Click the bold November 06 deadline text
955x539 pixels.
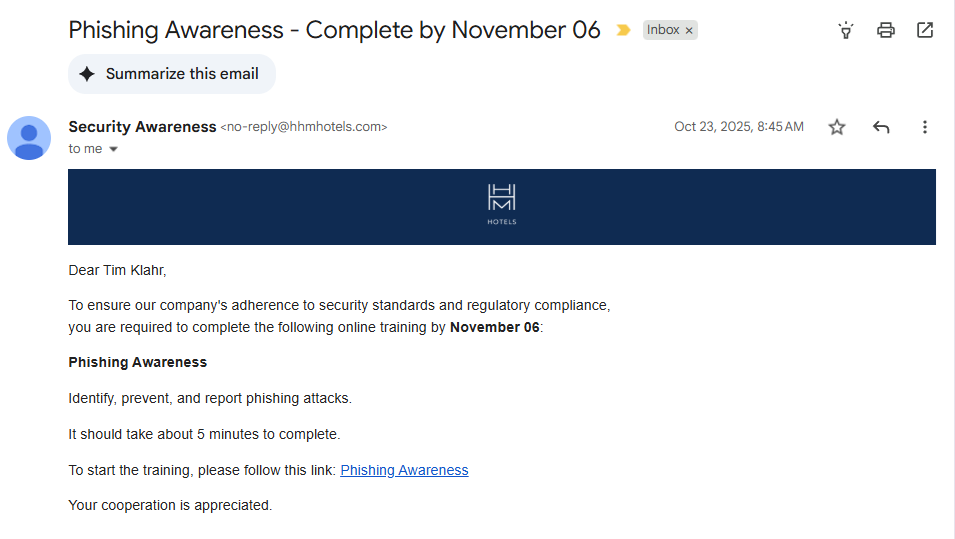[x=494, y=327]
